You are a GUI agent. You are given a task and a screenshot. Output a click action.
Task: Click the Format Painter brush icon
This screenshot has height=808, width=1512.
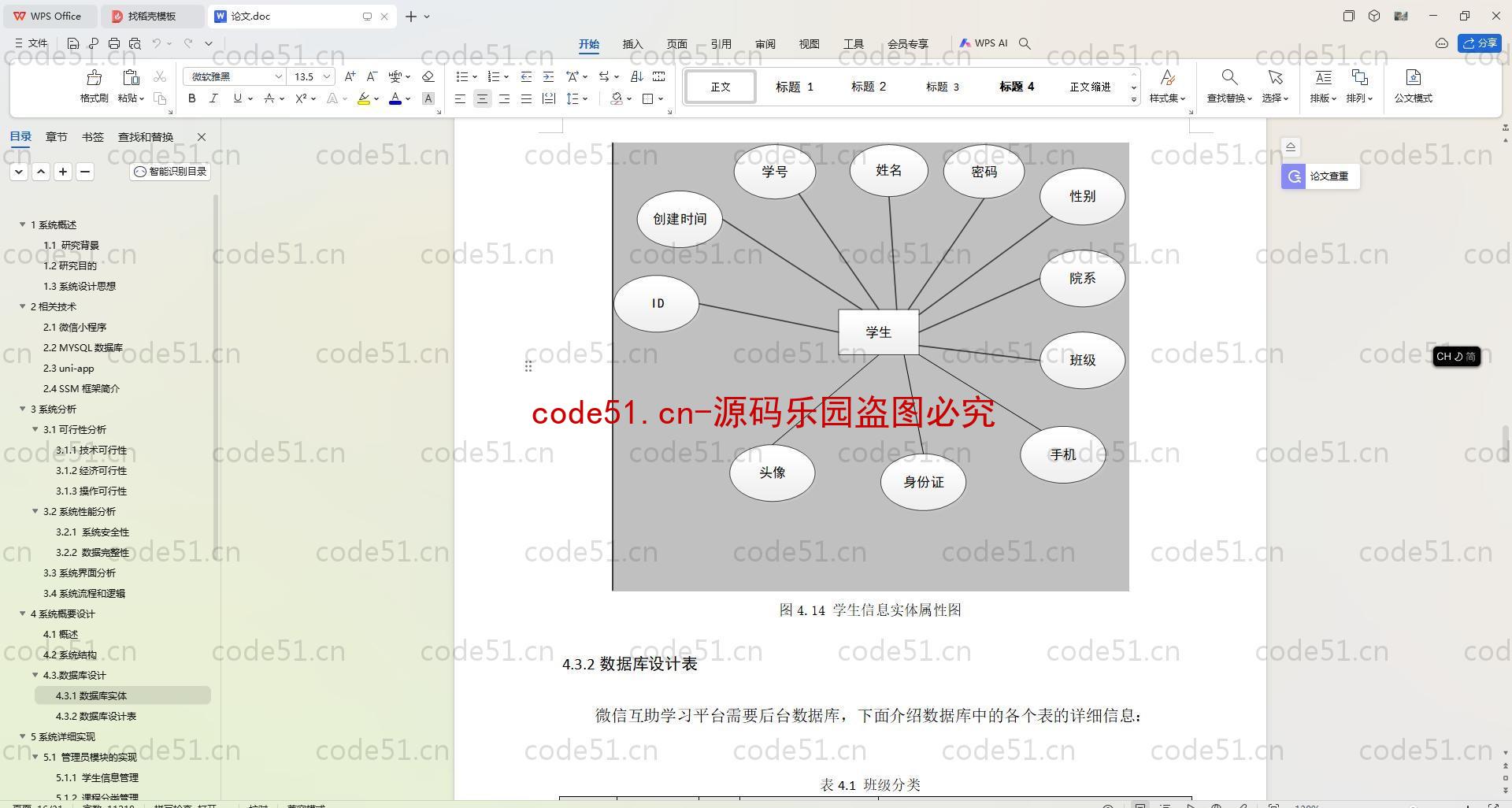[x=94, y=77]
